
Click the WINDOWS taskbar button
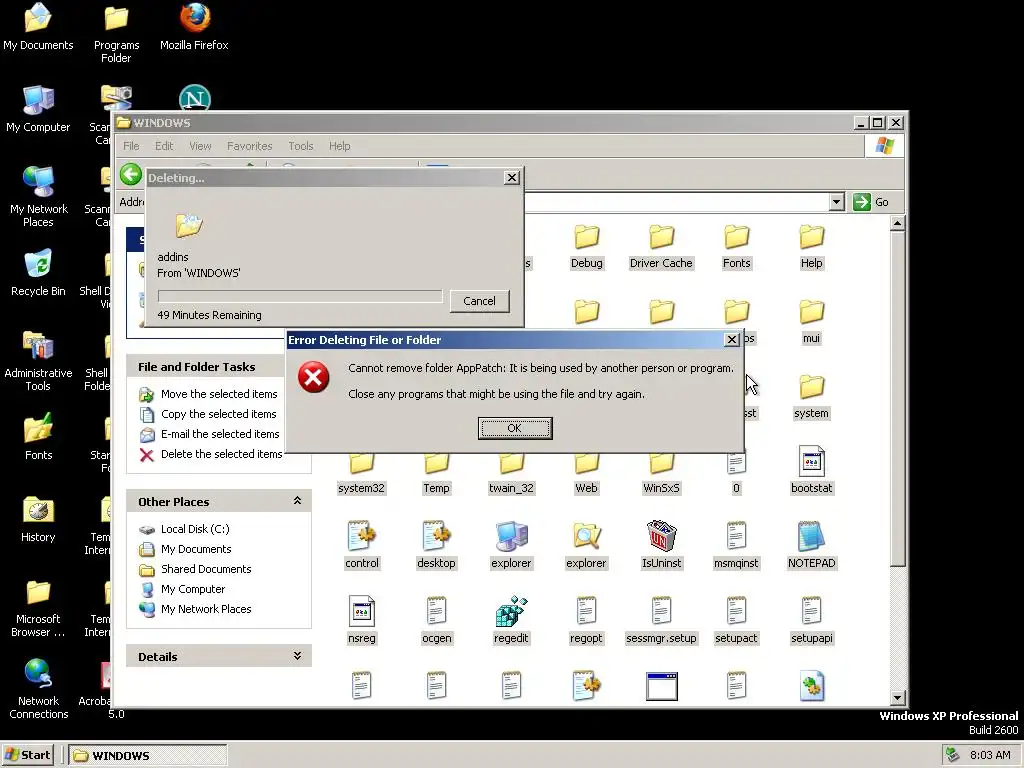[x=148, y=755]
